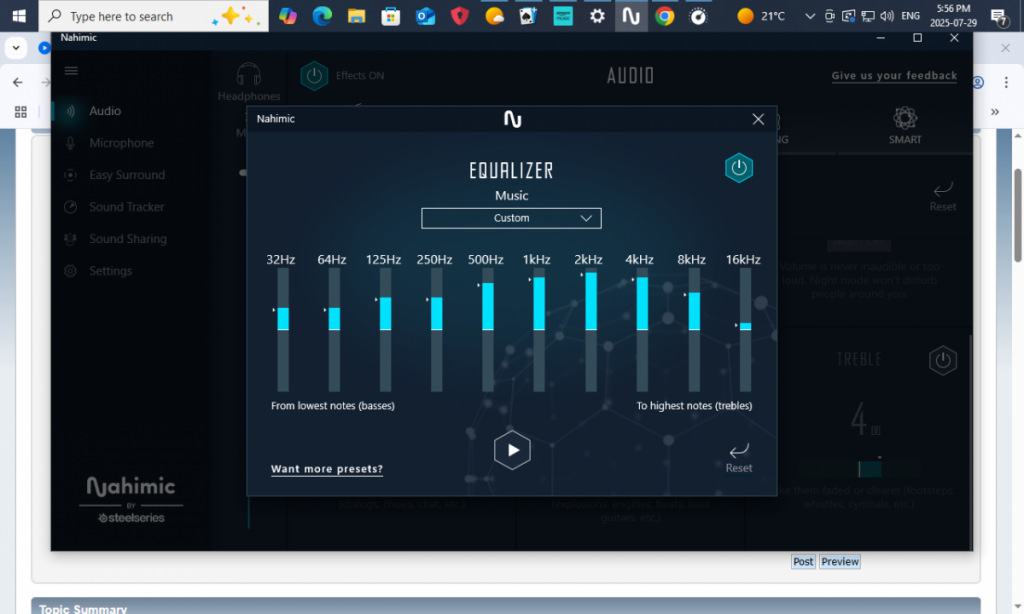Adjust the 32Hz equalizer slider
This screenshot has height=614, width=1024.
click(283, 330)
